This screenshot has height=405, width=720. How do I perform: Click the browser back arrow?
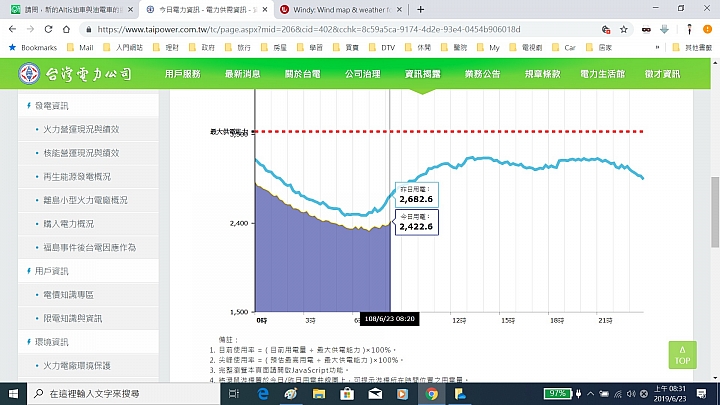[x=13, y=29]
